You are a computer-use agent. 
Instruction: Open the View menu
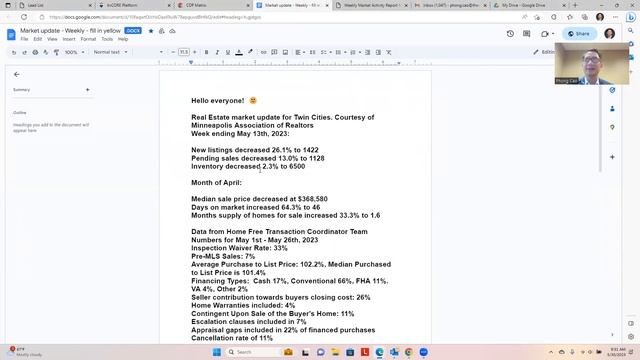click(x=52, y=39)
